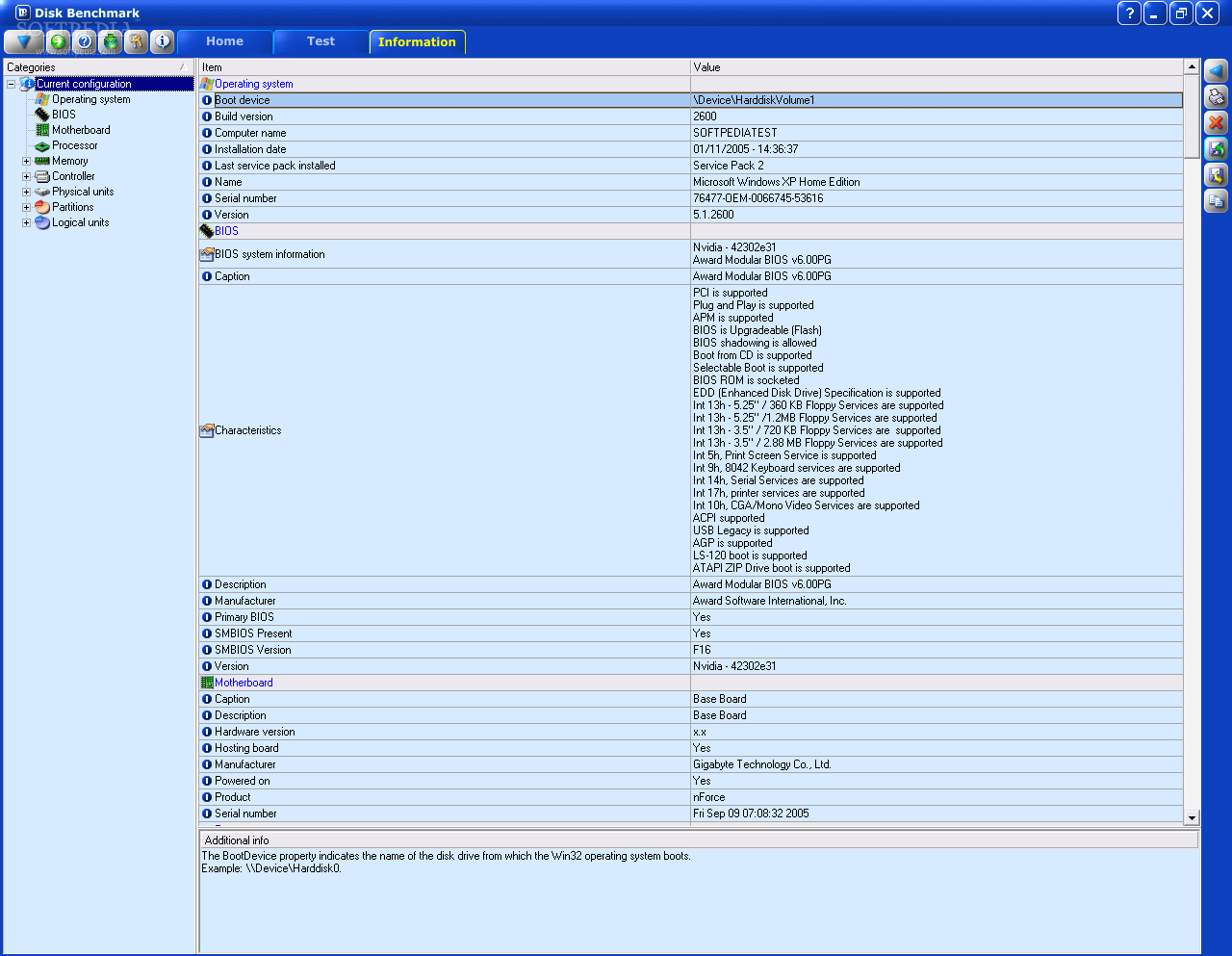Viewport: 1232px width, 956px height.
Task: Click the Operating system section link
Action: (x=253, y=84)
